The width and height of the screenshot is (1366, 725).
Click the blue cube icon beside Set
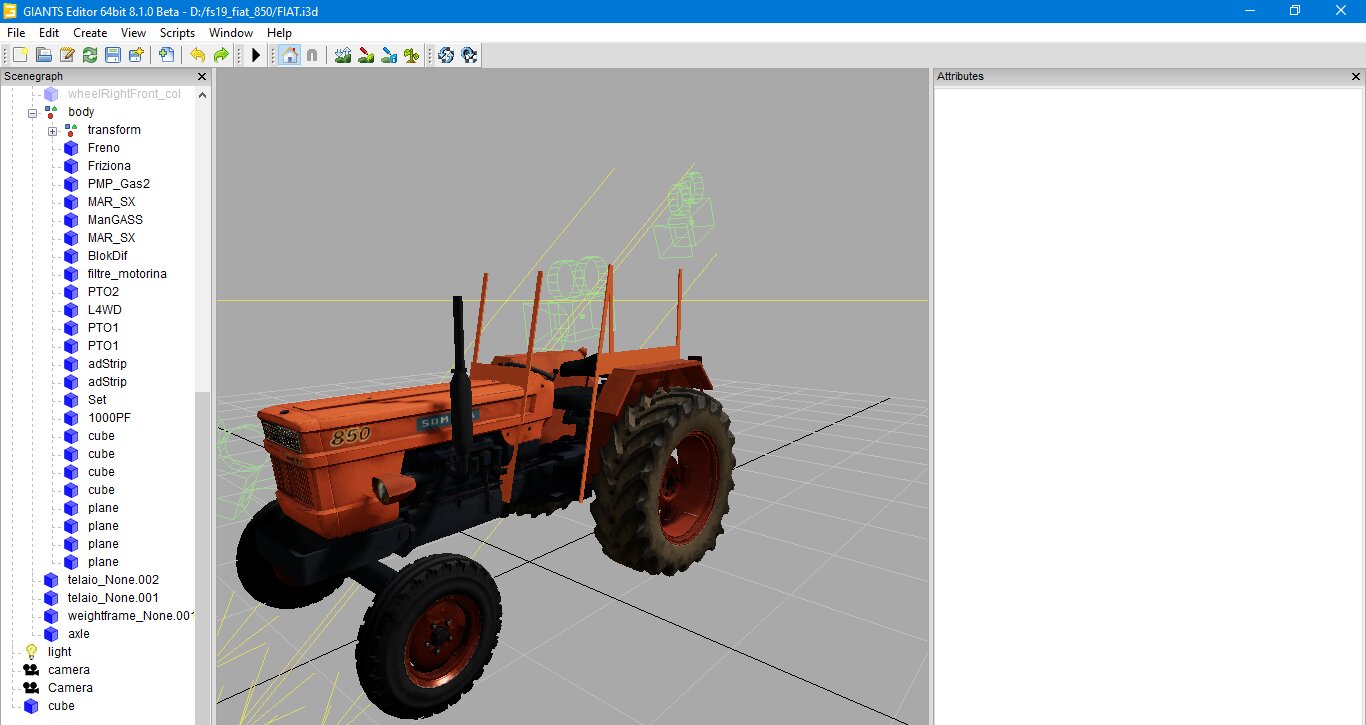click(x=71, y=400)
